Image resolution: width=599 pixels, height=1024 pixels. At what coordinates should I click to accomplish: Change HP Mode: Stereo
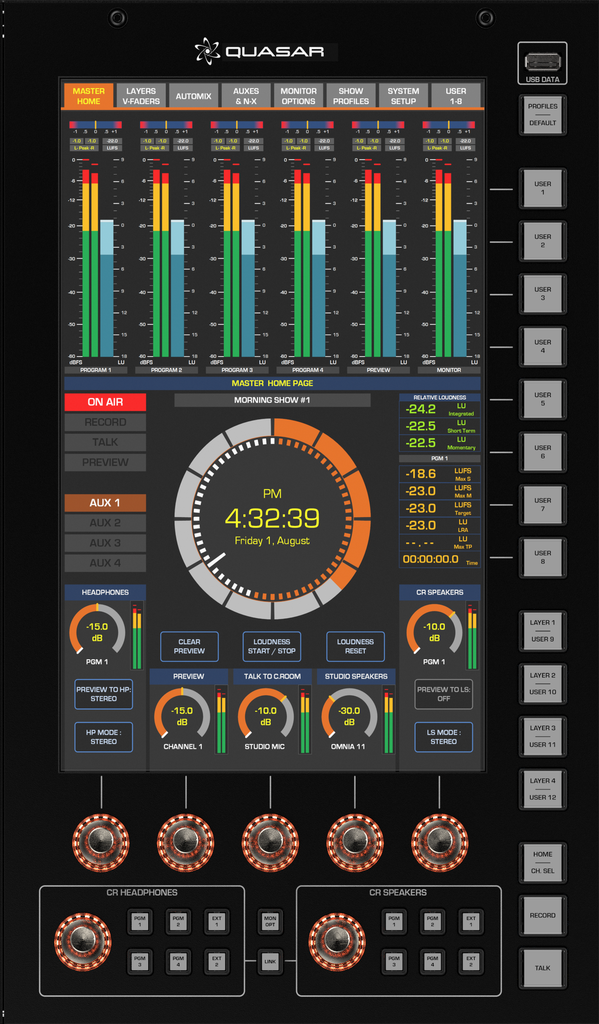(104, 737)
